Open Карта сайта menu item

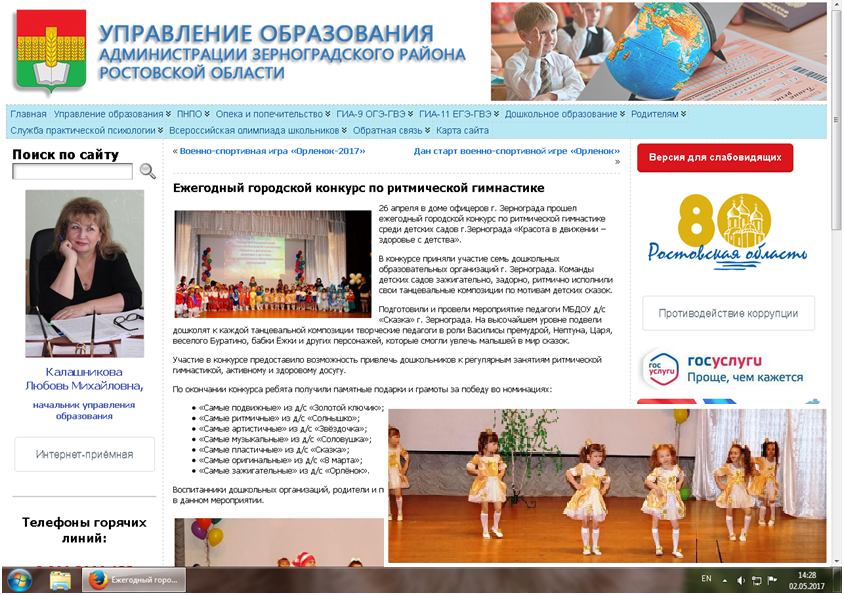click(462, 130)
